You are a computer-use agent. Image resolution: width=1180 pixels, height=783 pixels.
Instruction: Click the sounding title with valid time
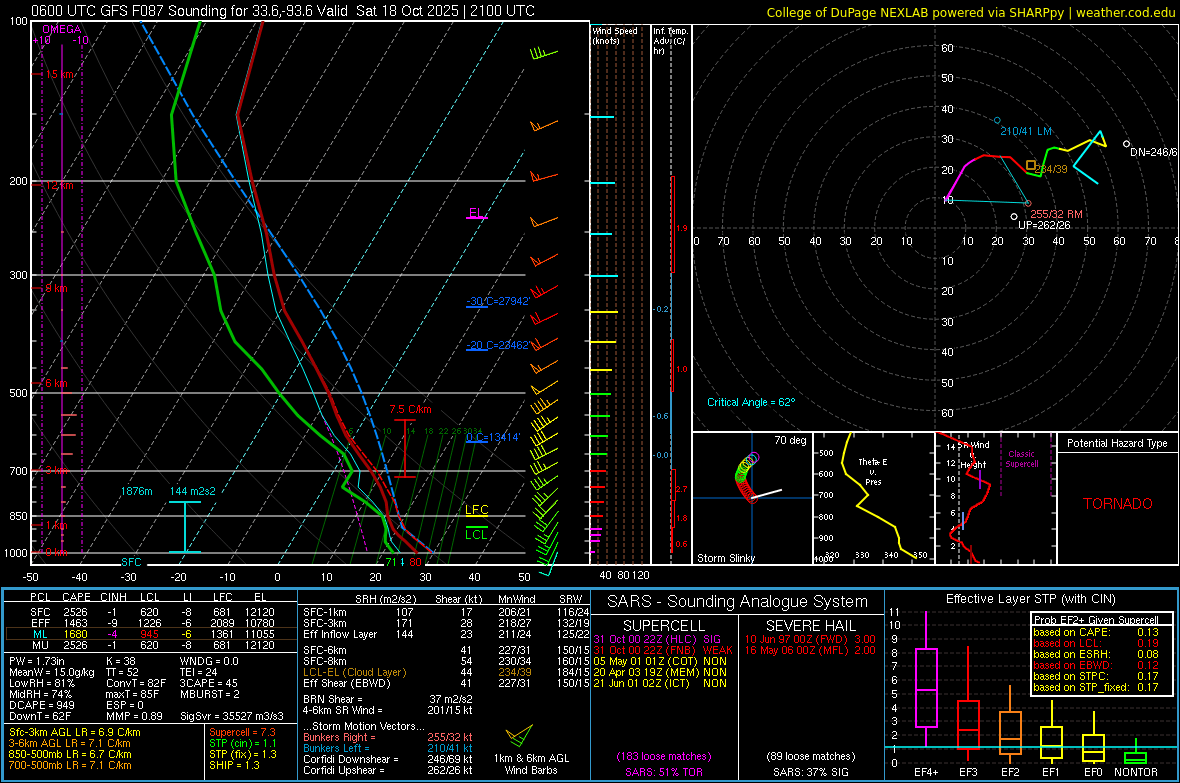(x=283, y=11)
